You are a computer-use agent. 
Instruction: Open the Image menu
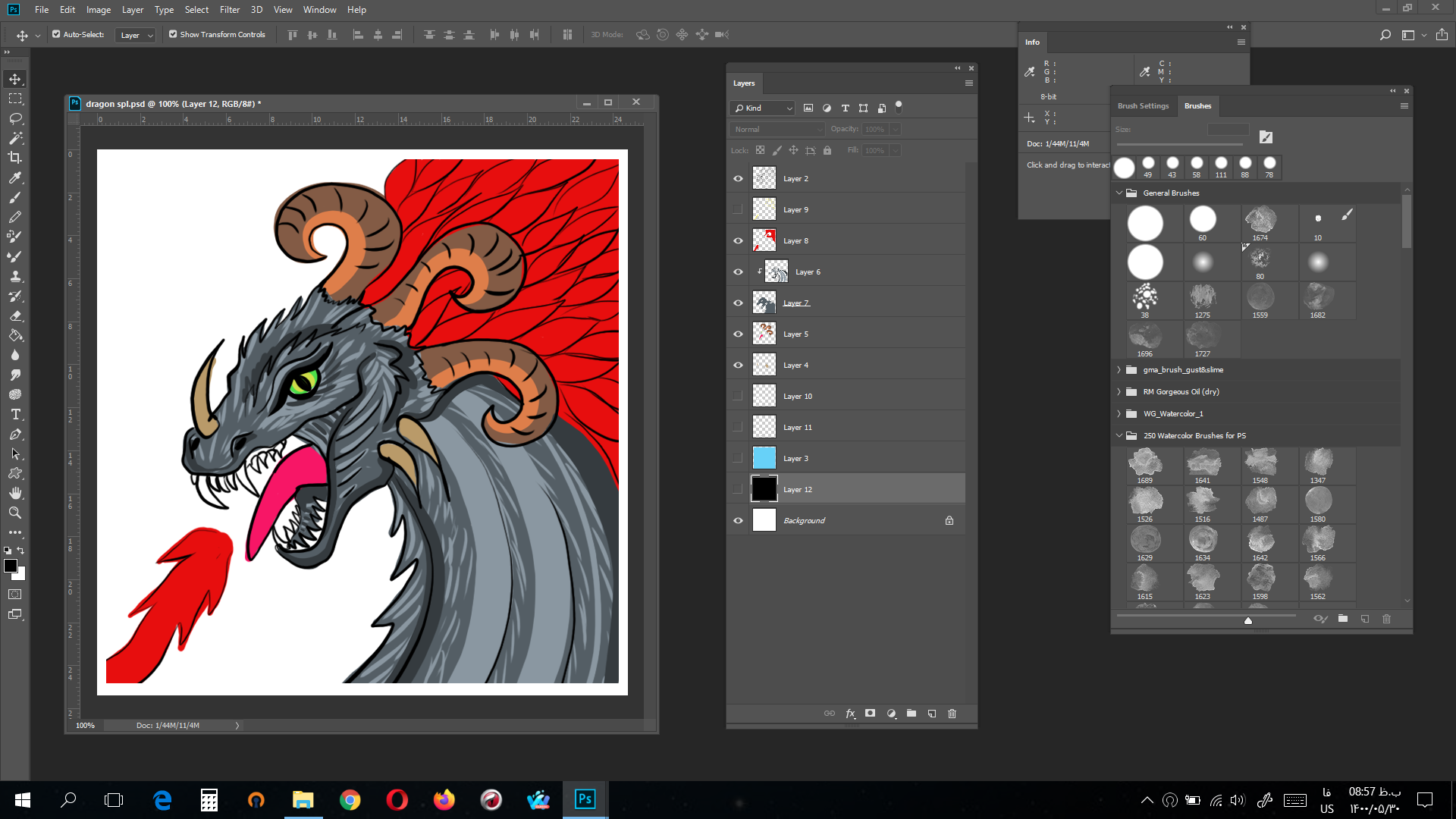99,10
